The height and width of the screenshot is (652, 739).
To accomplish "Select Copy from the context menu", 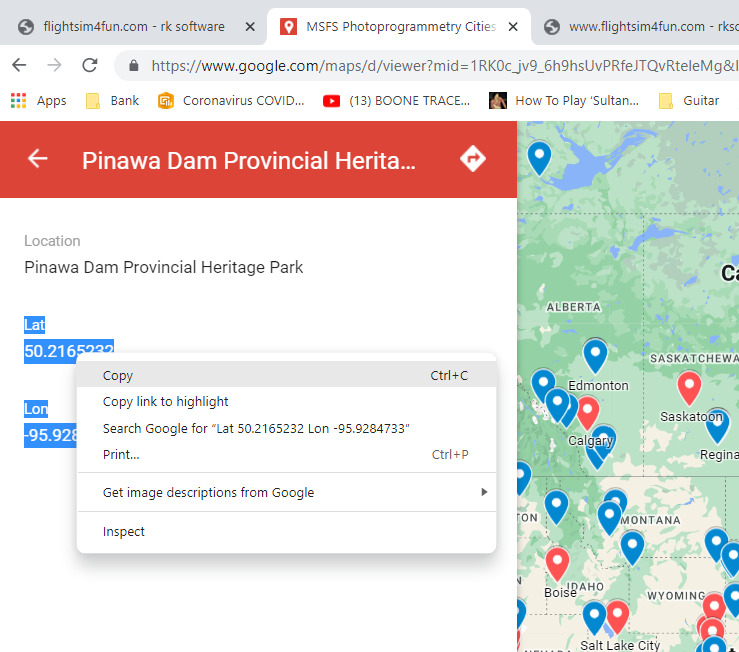I will coord(118,376).
